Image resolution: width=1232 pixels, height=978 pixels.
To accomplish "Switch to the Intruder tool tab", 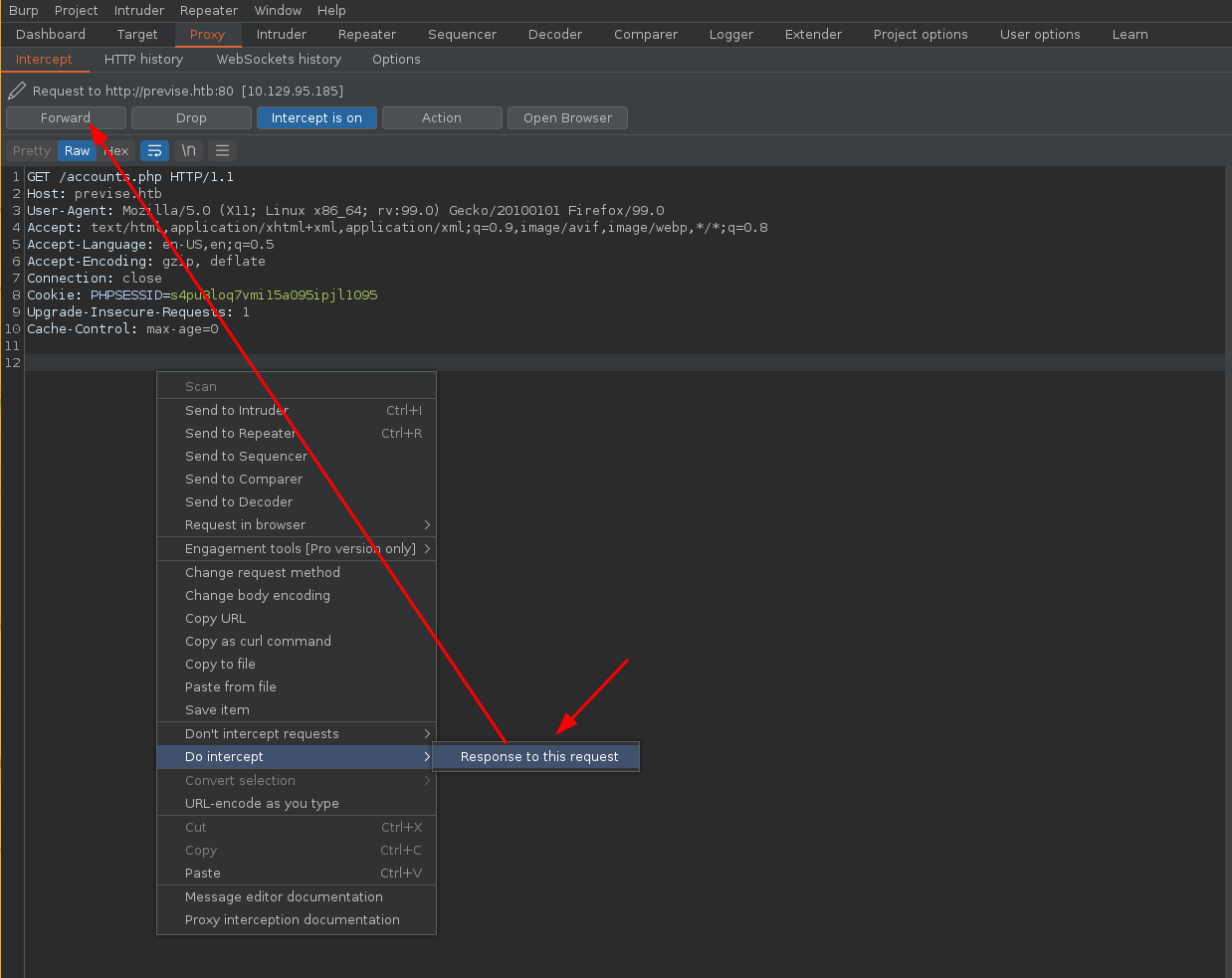I will pyautogui.click(x=282, y=35).
